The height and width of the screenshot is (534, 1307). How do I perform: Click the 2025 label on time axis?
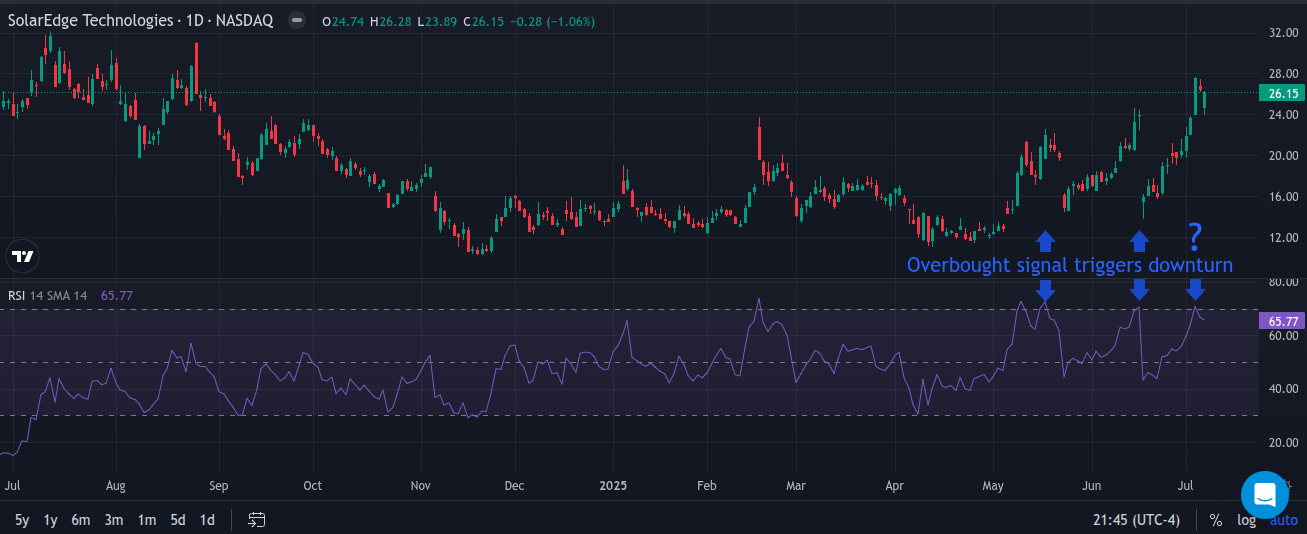[x=612, y=486]
